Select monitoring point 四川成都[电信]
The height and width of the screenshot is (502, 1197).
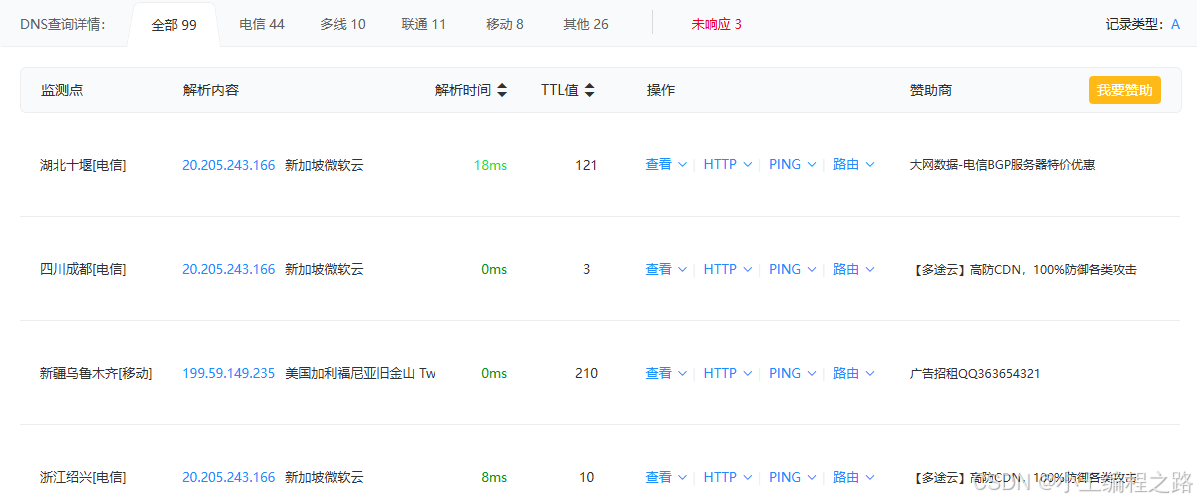click(83, 269)
